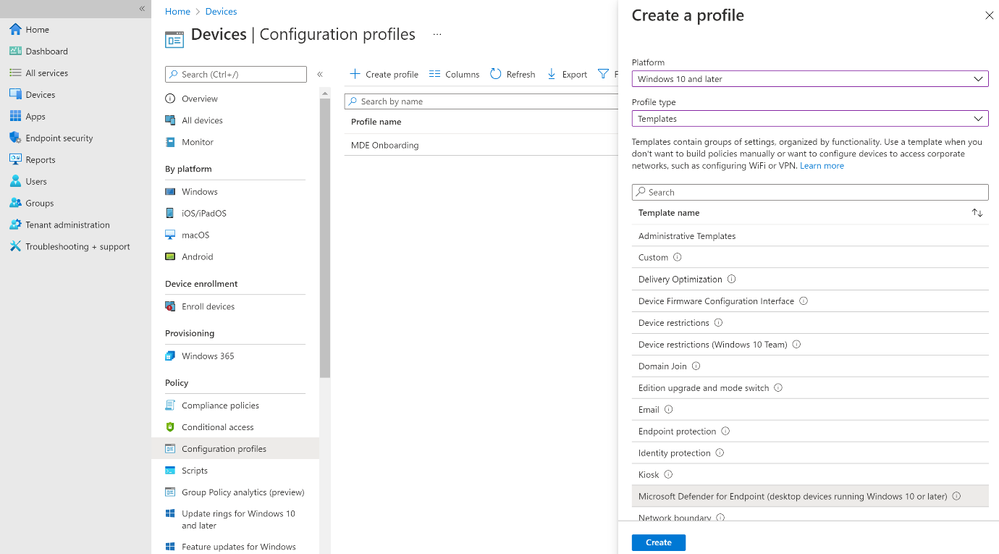Select Device Firmware Configuration Interface template
This screenshot has height=554, width=999.
[810, 301]
